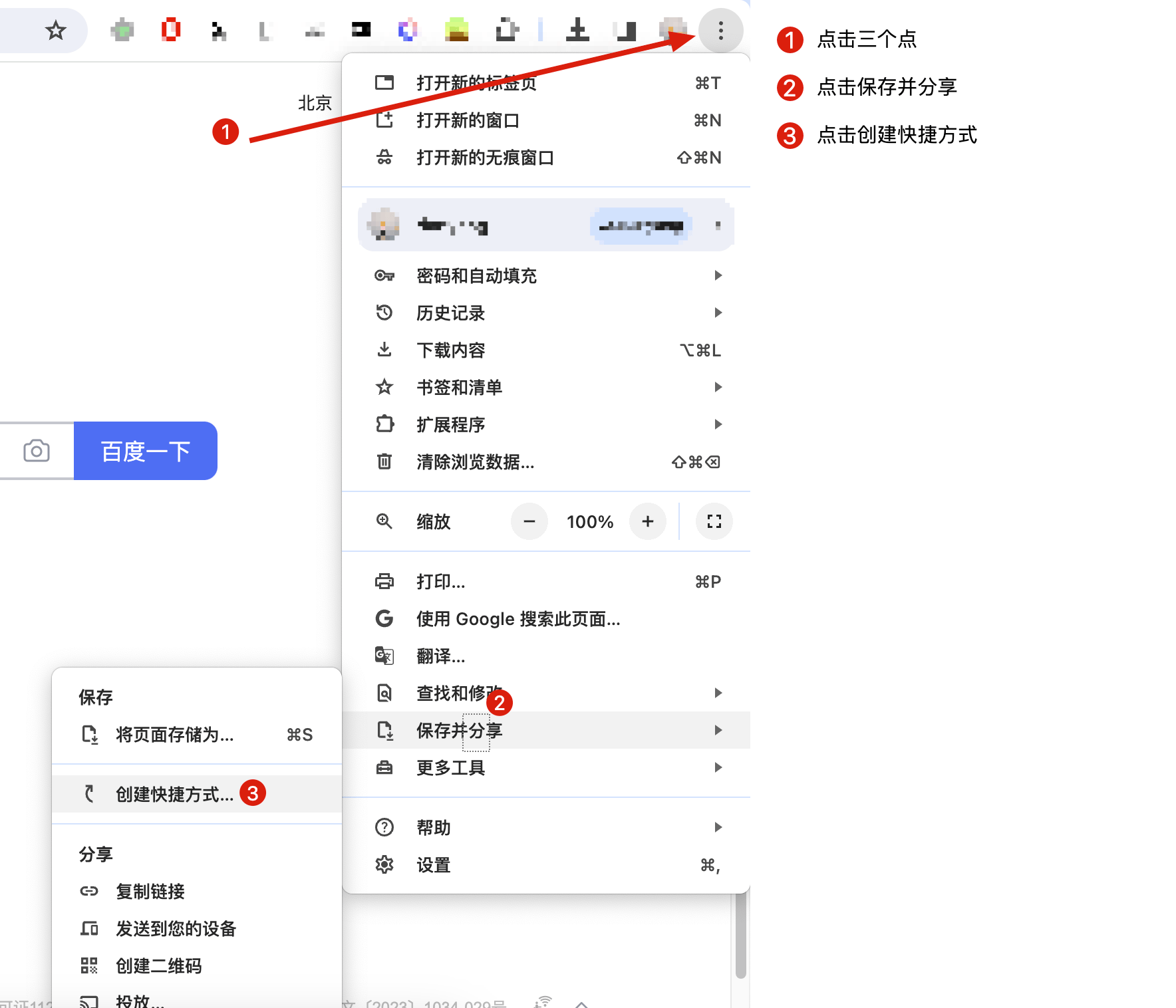Click the three-dot Chrome menu button

click(720, 31)
